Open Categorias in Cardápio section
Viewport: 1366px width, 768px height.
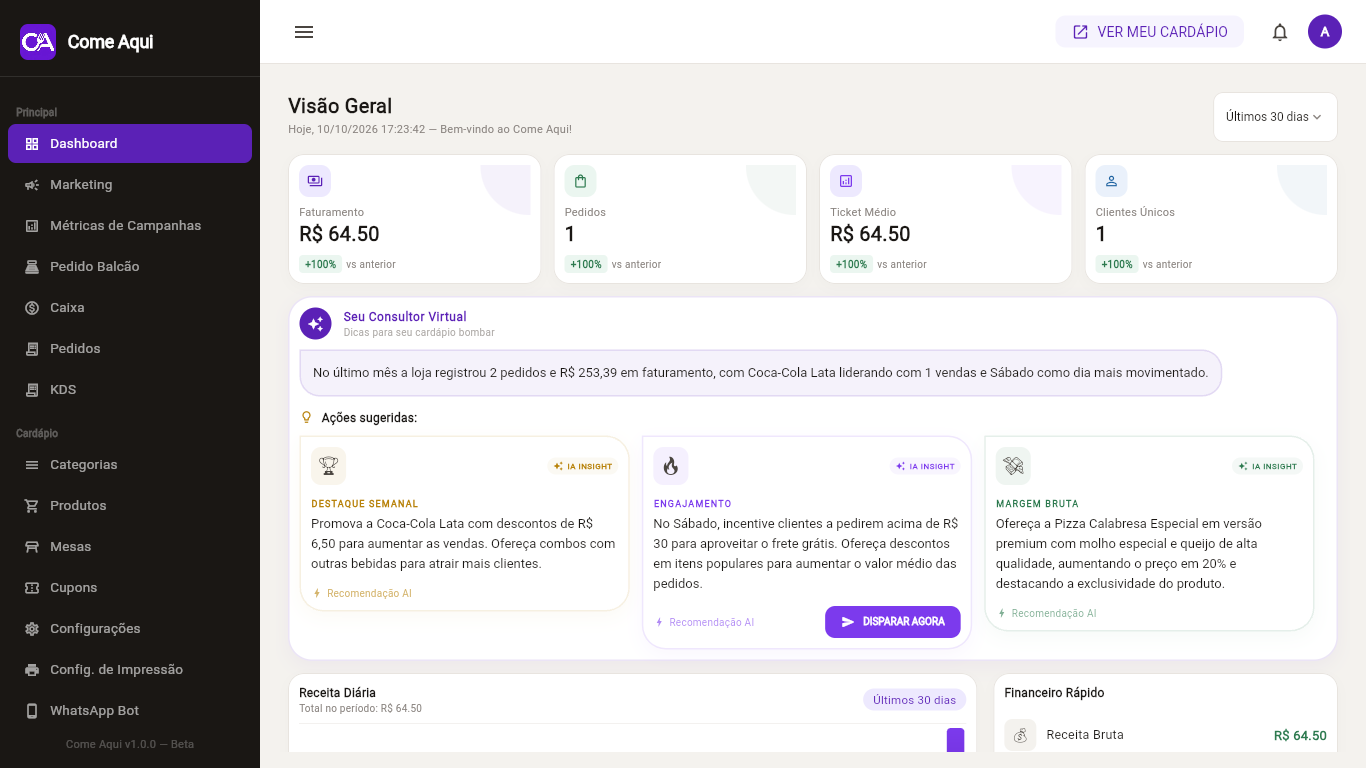(130, 464)
